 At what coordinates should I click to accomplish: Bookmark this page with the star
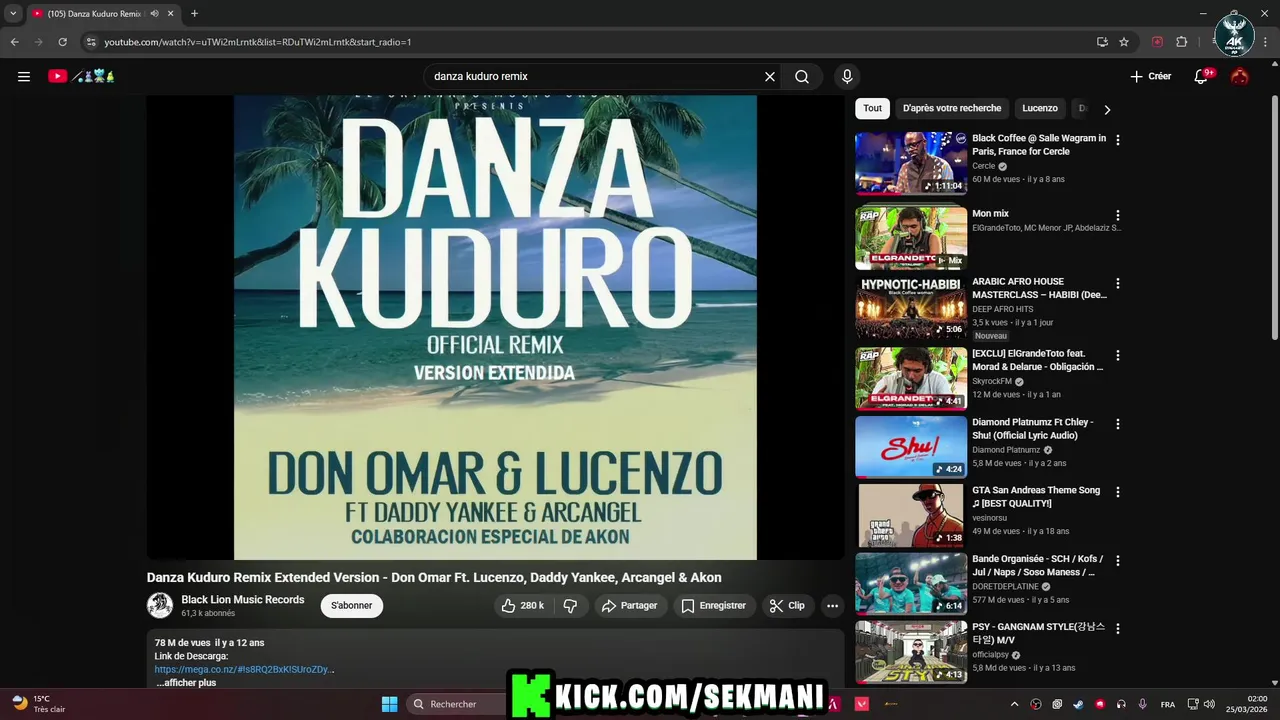1124,42
